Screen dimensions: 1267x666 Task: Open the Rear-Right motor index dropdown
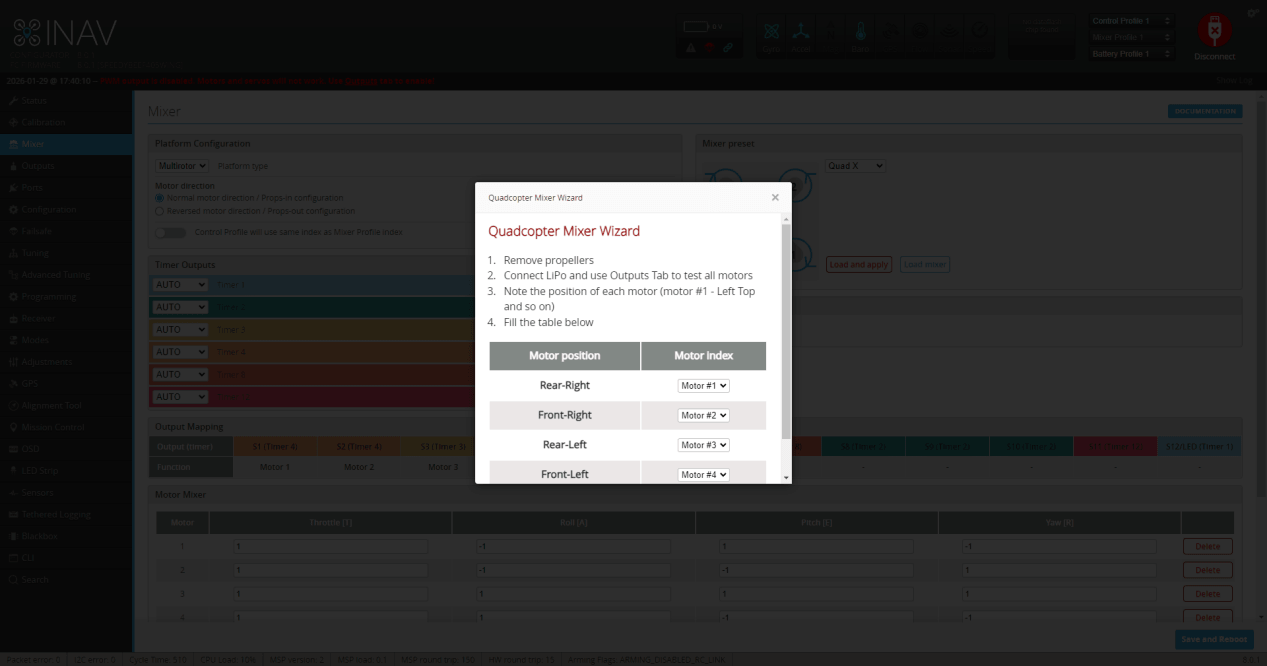[x=704, y=385]
